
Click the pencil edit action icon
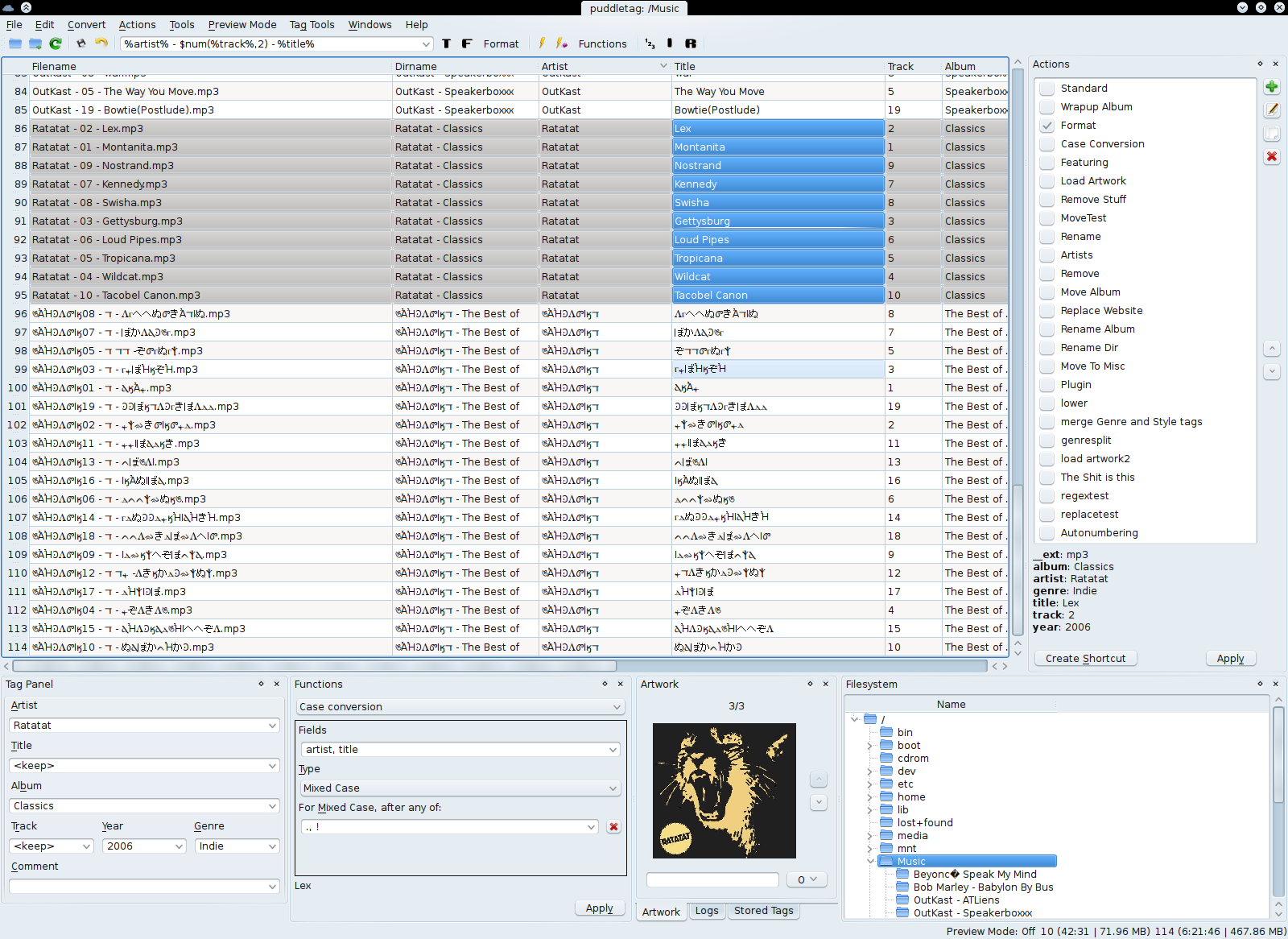click(1272, 110)
